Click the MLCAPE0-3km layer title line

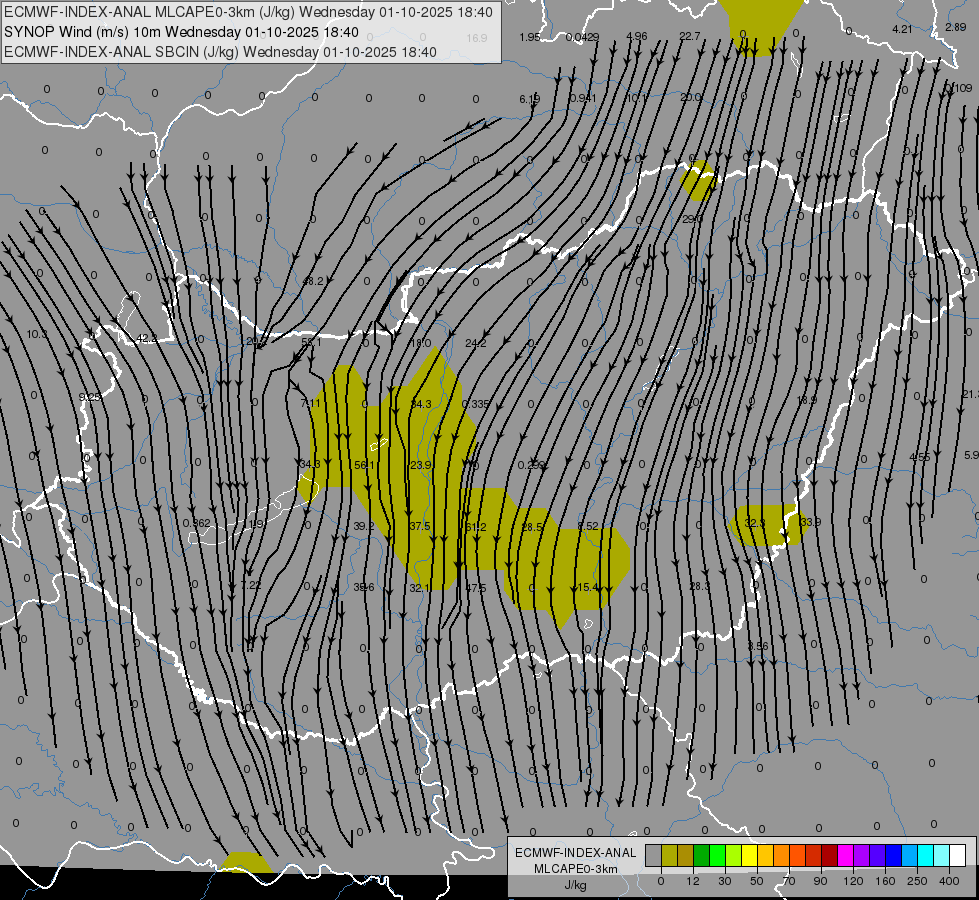[x=248, y=12]
